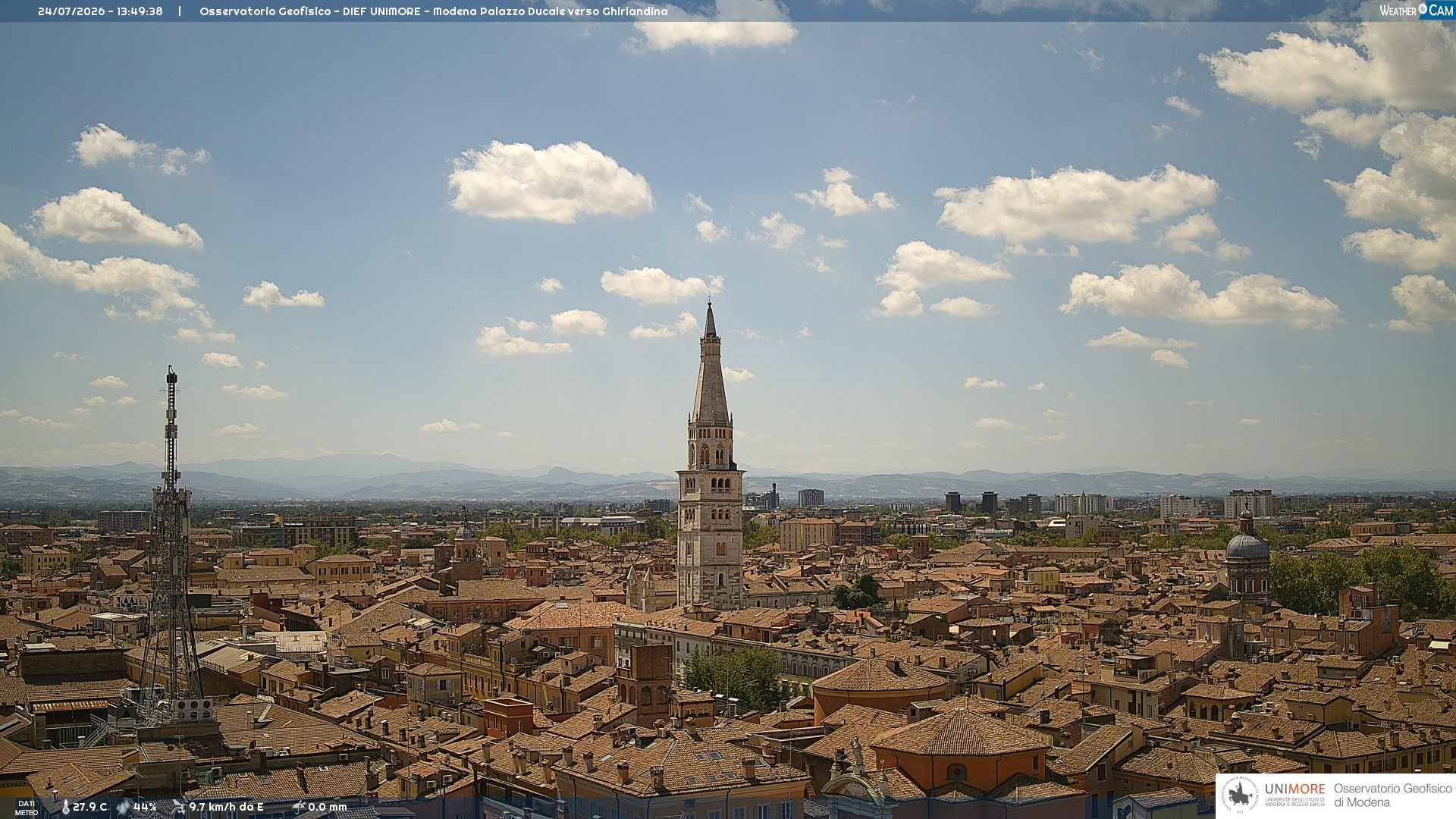Click the 27.9 C temperature reading
This screenshot has width=1456, height=819.
click(90, 808)
